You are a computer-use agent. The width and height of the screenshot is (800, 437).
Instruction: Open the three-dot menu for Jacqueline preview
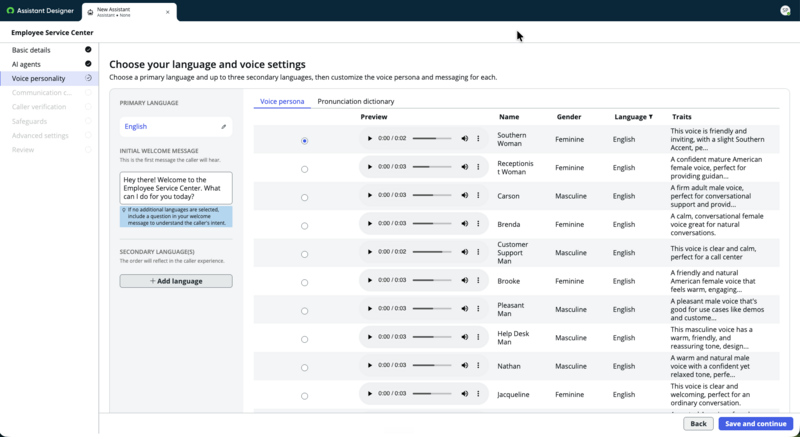pyautogui.click(x=478, y=394)
